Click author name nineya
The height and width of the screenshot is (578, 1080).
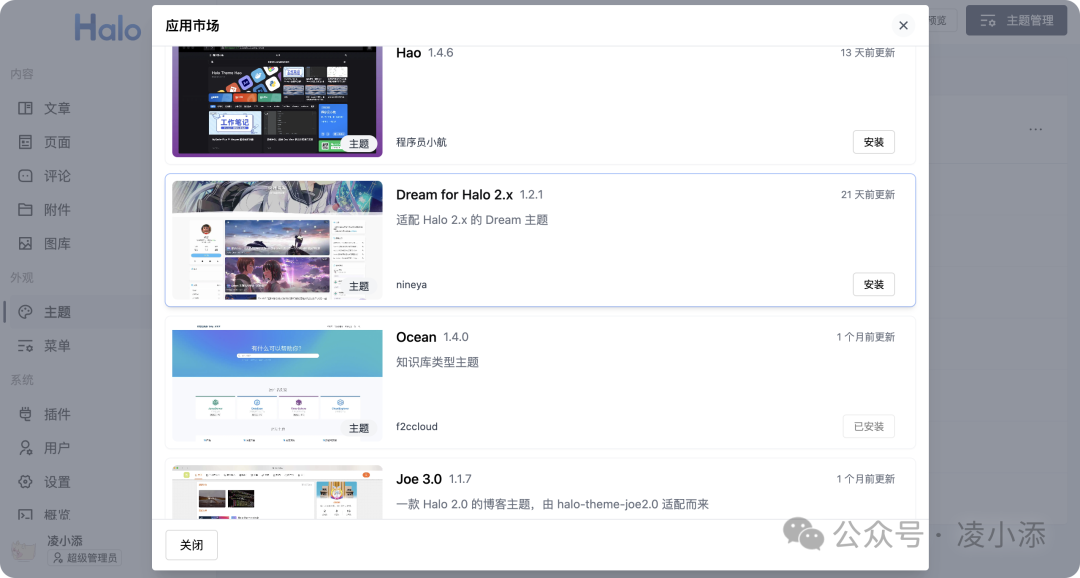411,285
